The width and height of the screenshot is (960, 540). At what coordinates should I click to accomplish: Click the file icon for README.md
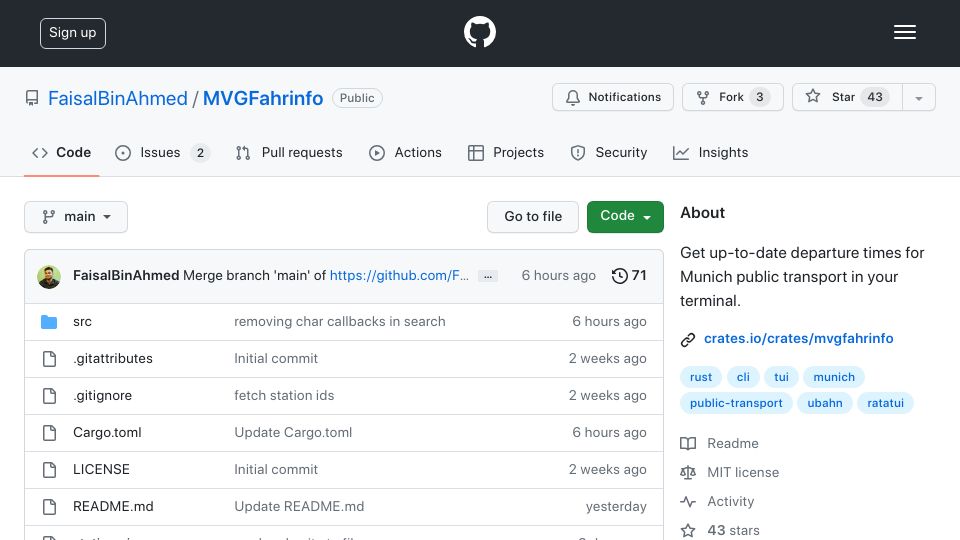(50, 506)
